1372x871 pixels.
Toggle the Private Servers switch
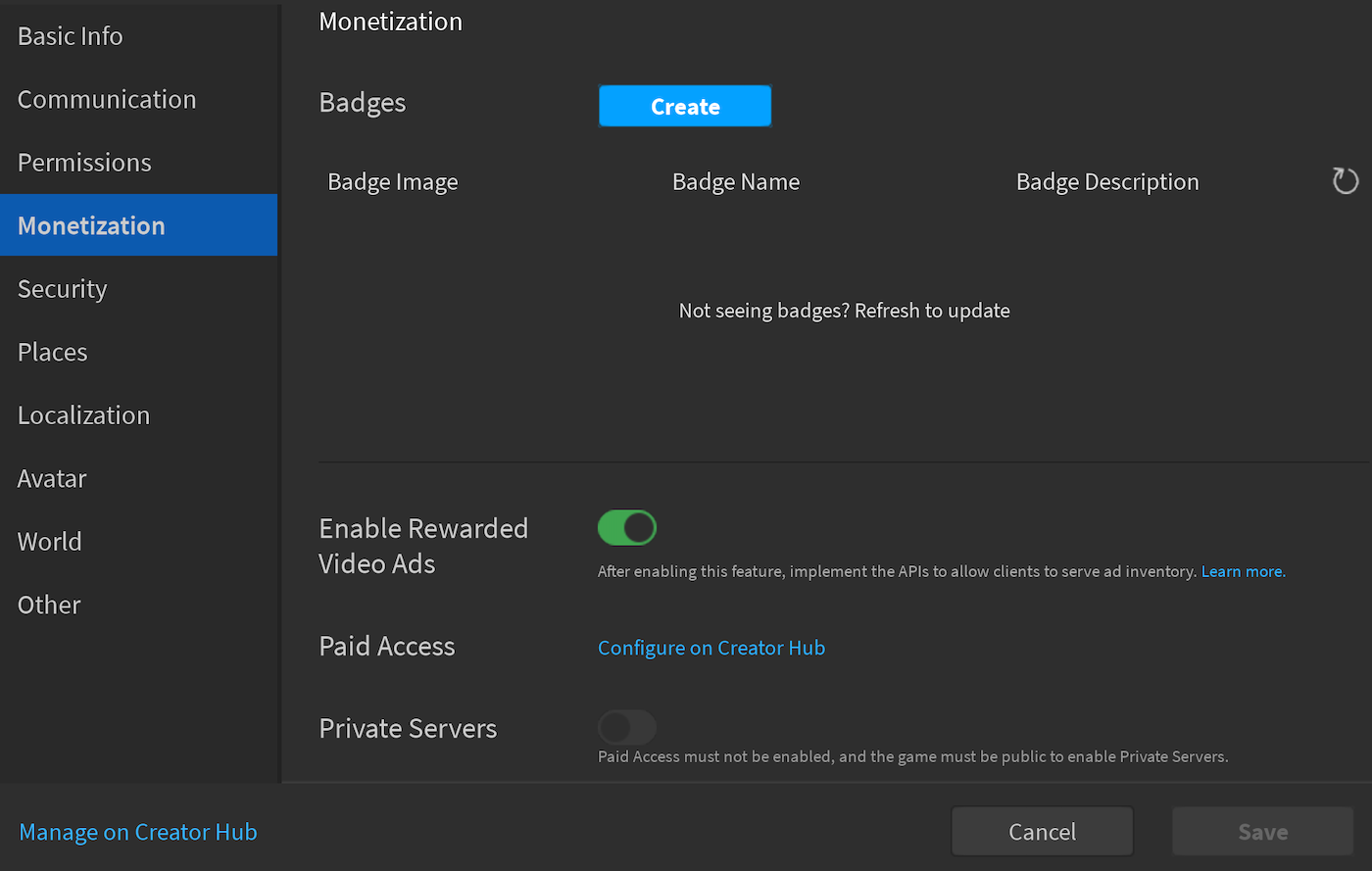(x=627, y=728)
